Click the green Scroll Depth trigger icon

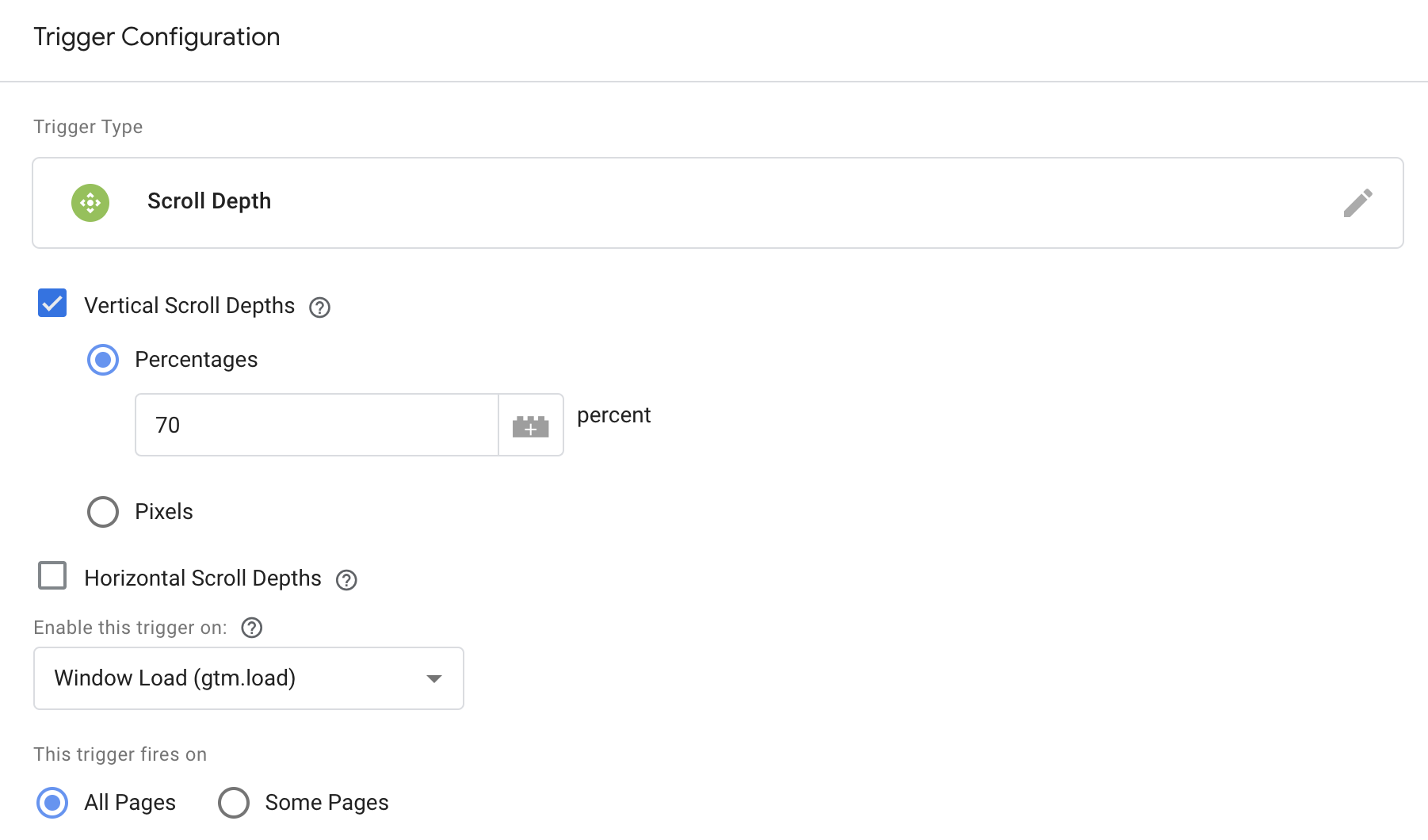(90, 203)
